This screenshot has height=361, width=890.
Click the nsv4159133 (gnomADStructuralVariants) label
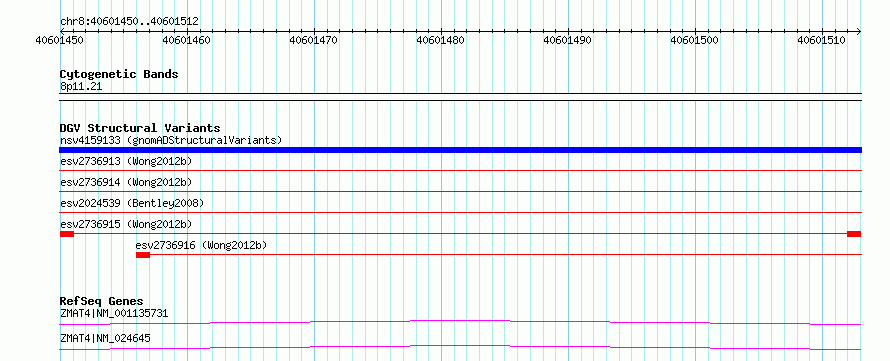tap(171, 140)
